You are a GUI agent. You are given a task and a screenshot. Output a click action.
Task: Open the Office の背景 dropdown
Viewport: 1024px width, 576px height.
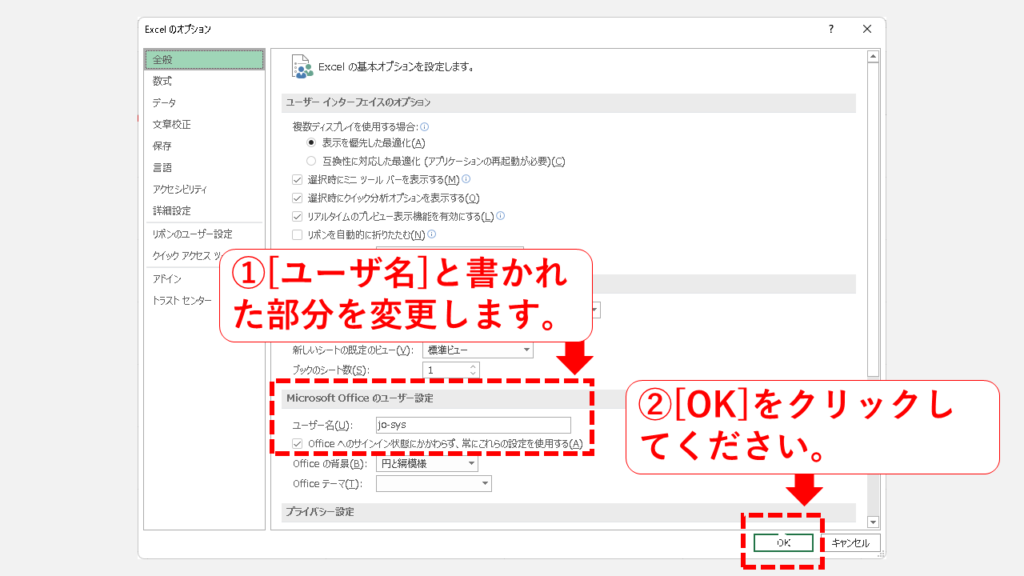427,464
